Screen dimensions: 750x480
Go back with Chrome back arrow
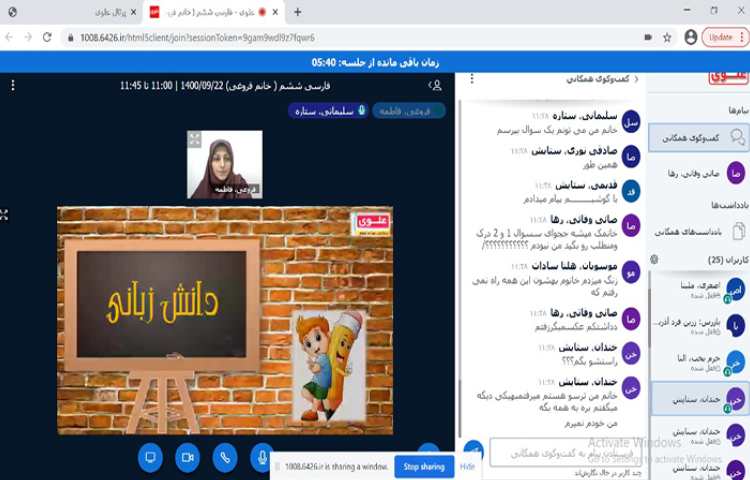[x=9, y=37]
